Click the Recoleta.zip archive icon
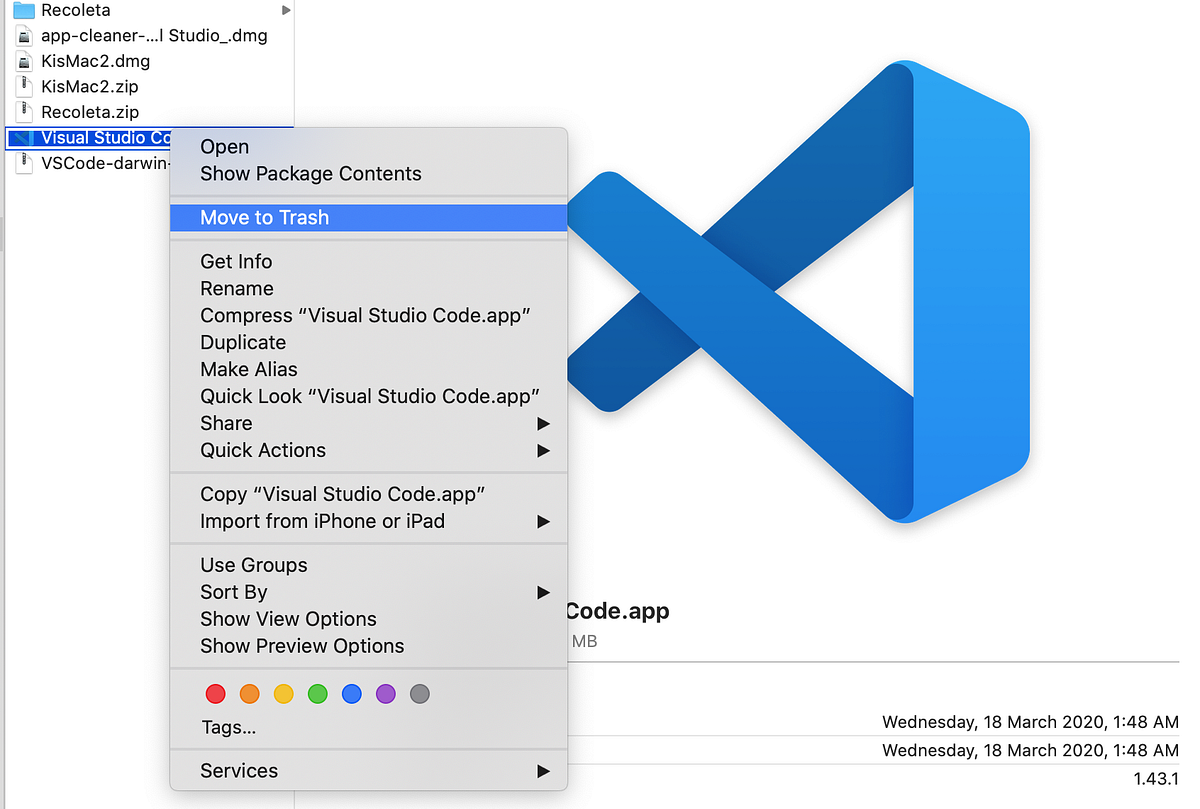Screen dimensions: 1200x809 coord(24,112)
